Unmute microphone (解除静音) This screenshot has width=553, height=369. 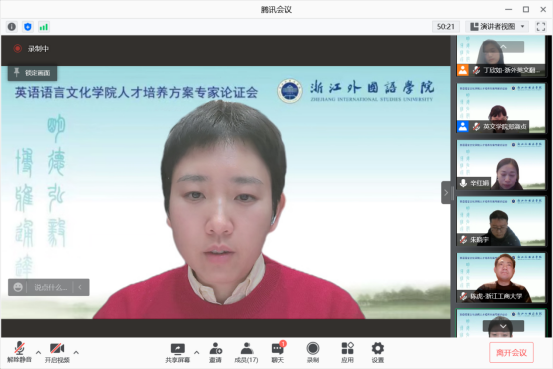19,353
